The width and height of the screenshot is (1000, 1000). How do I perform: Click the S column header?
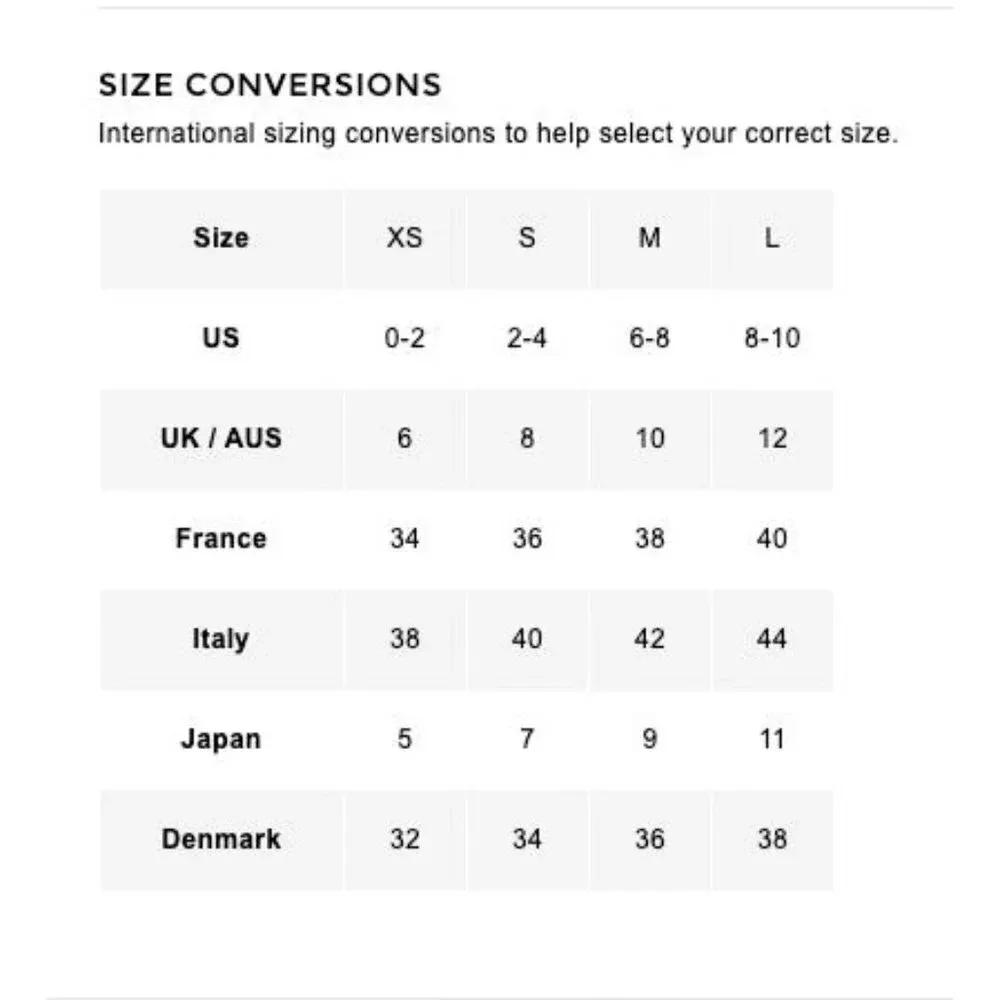click(x=527, y=238)
